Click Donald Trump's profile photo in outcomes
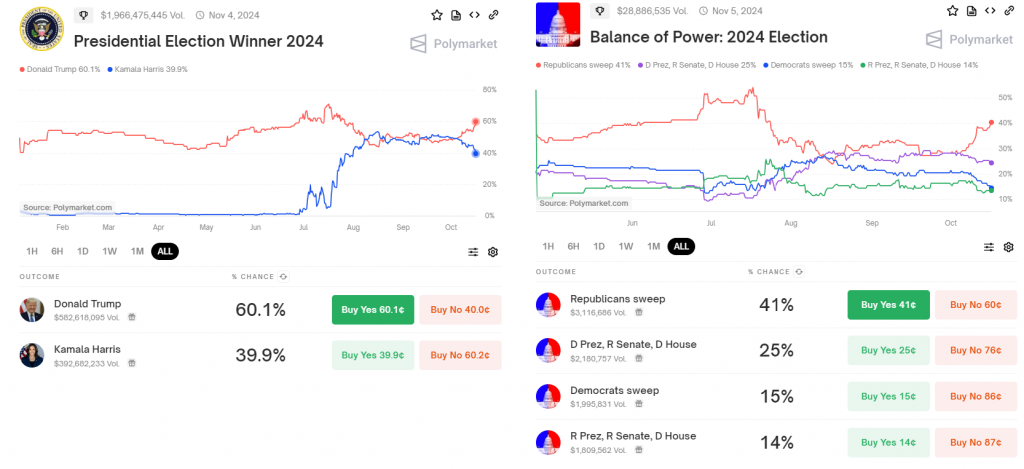This screenshot has width=1024, height=469. click(32, 309)
